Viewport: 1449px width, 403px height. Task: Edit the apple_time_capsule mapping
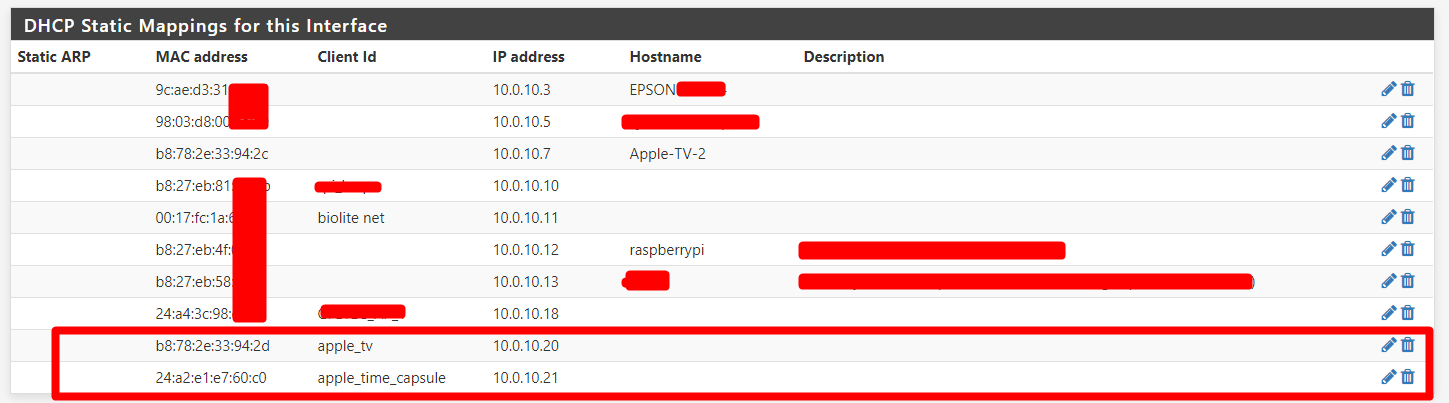tap(1388, 377)
